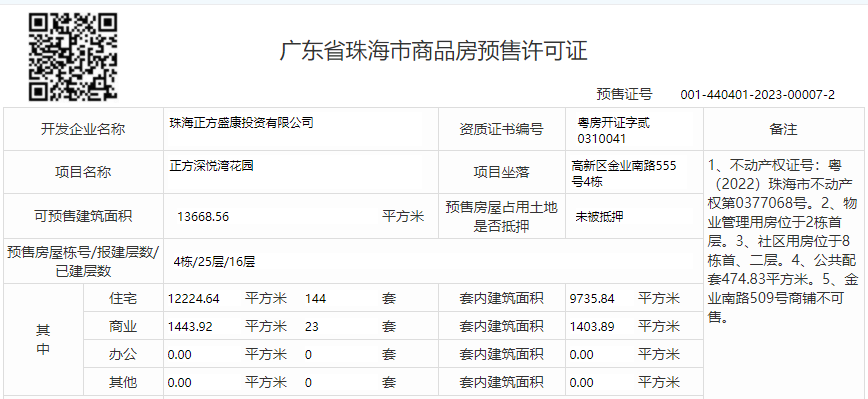This screenshot has width=868, height=399.
Task: Click project address 高新区金业南路555号4栋
Action: [x=624, y=173]
